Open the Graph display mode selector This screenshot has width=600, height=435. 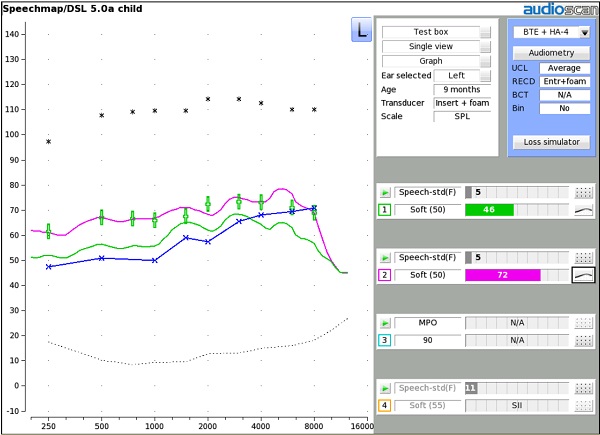pyautogui.click(x=486, y=61)
